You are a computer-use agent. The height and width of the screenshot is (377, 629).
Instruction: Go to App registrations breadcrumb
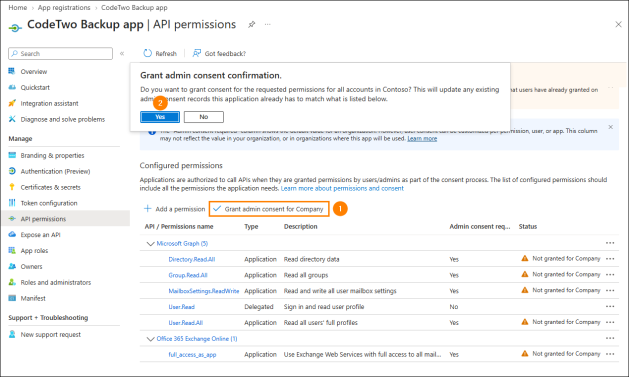[64, 8]
